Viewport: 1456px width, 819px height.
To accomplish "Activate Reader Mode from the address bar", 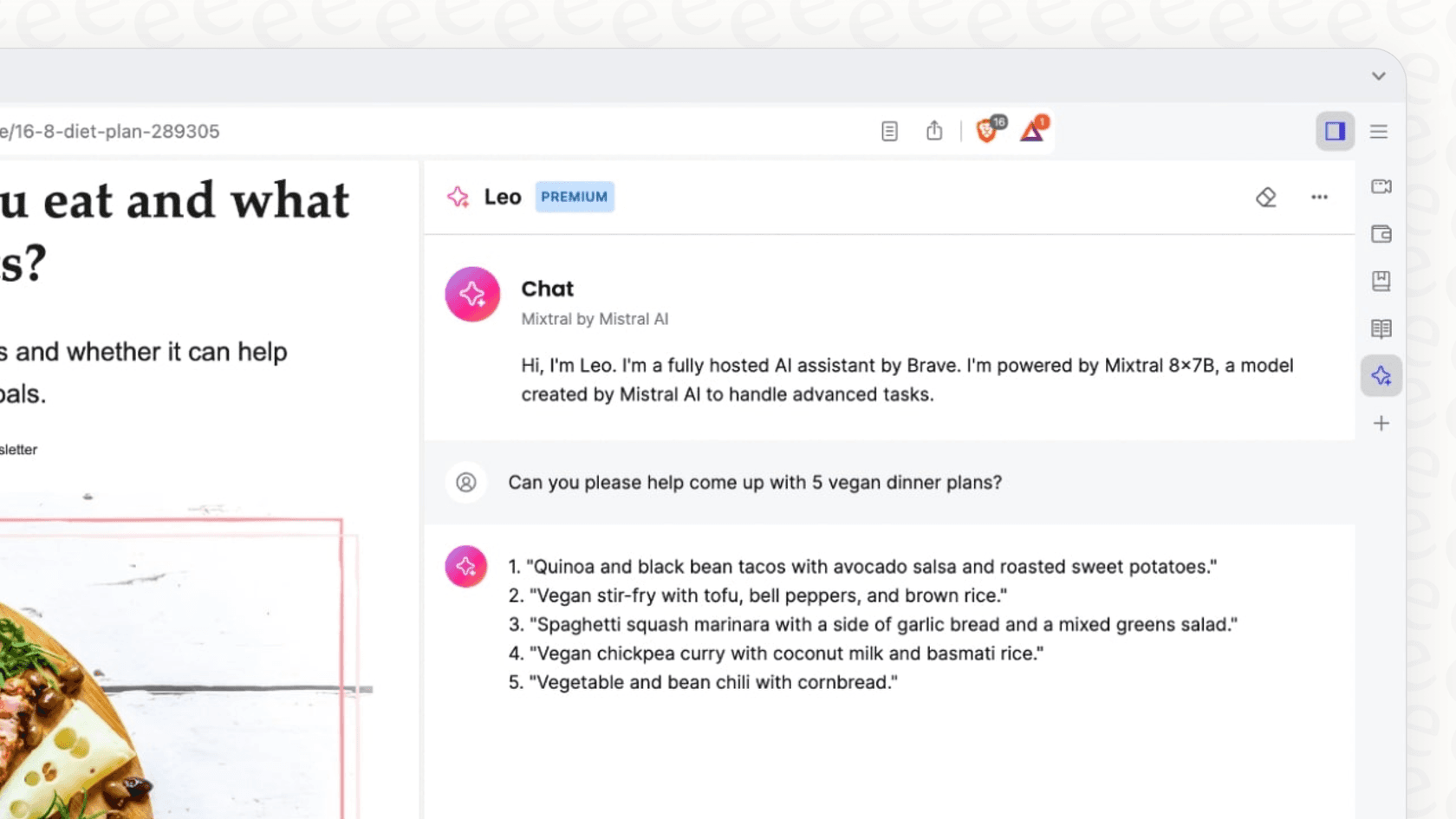I will pos(889,131).
